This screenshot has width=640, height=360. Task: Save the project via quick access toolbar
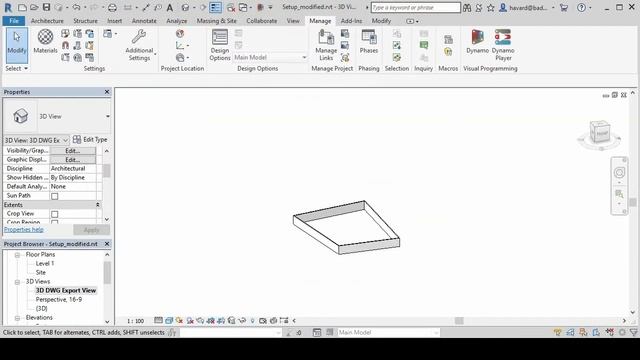[x=47, y=7]
